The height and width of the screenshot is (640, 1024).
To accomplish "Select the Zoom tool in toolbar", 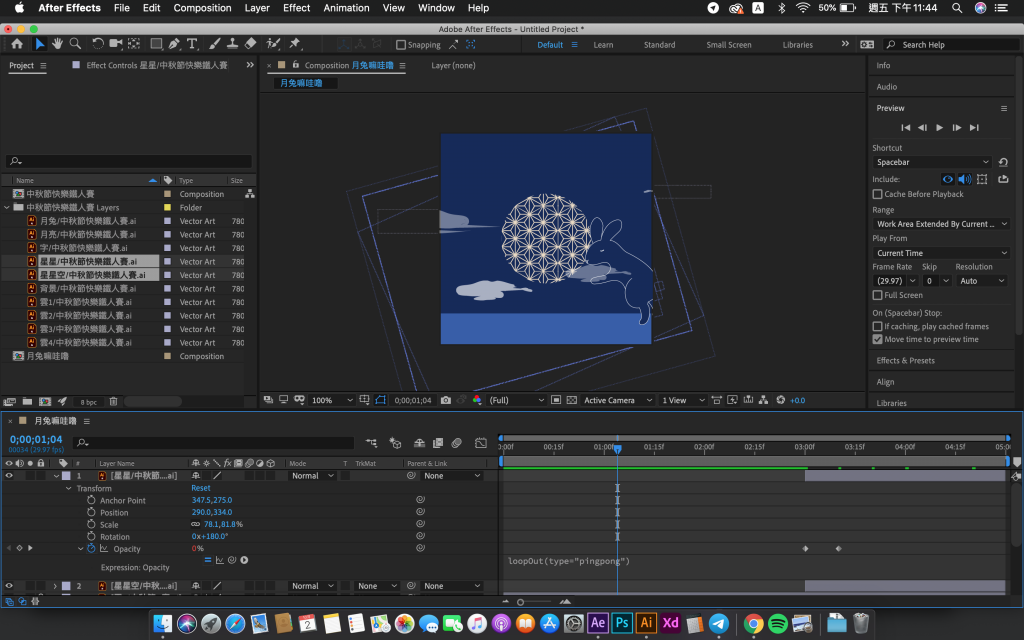I will pos(75,44).
